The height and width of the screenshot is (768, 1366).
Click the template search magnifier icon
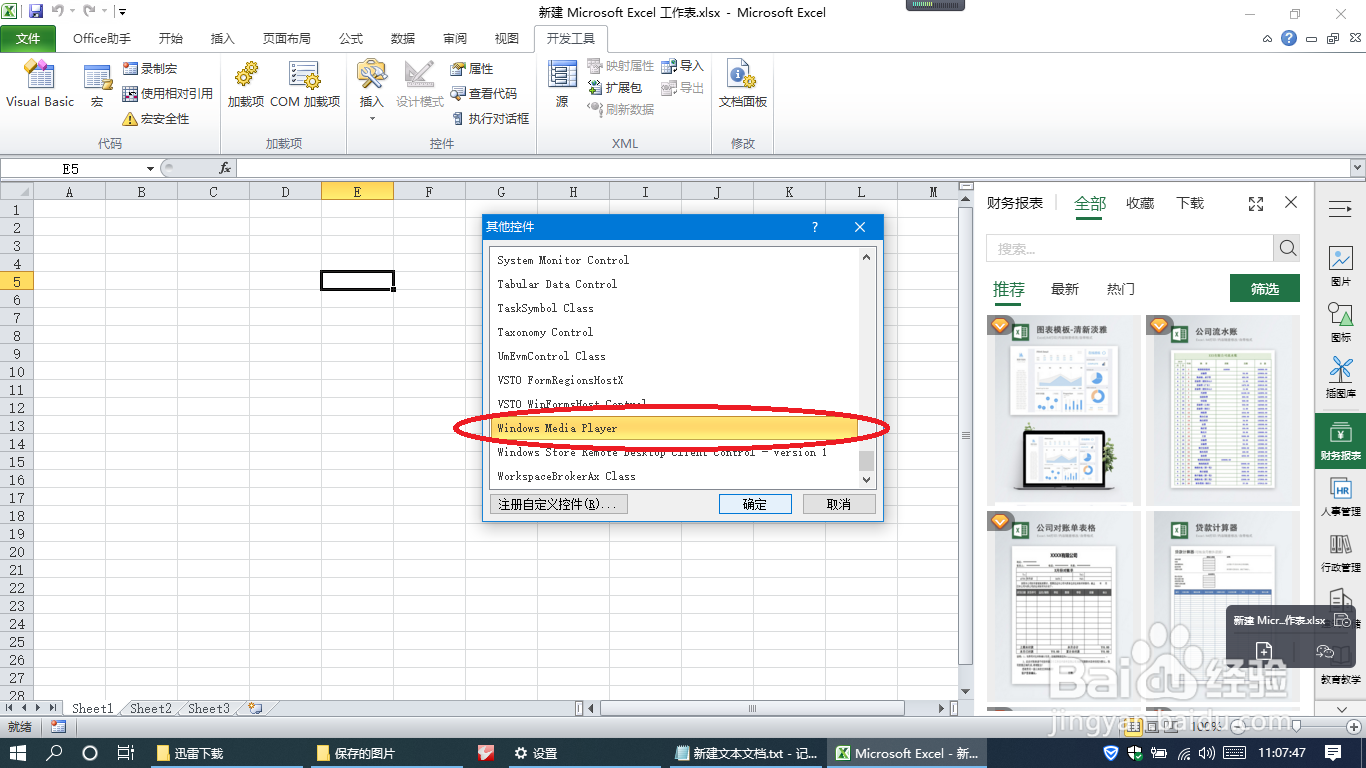[1287, 248]
